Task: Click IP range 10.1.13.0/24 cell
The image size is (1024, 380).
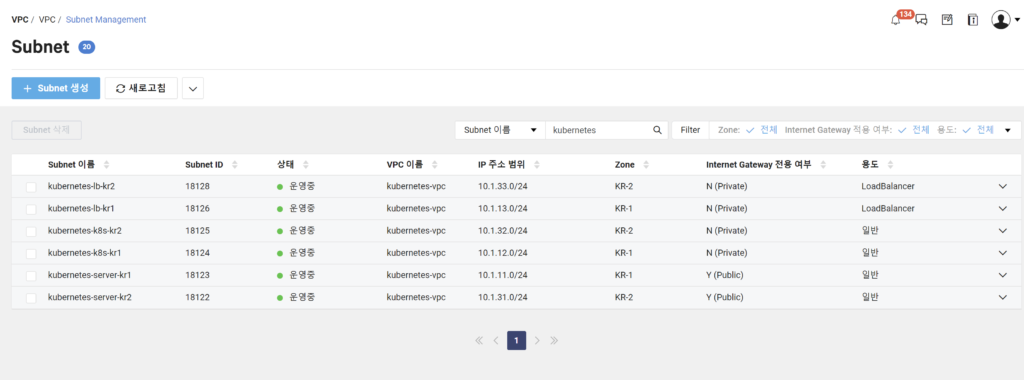Action: [503, 209]
